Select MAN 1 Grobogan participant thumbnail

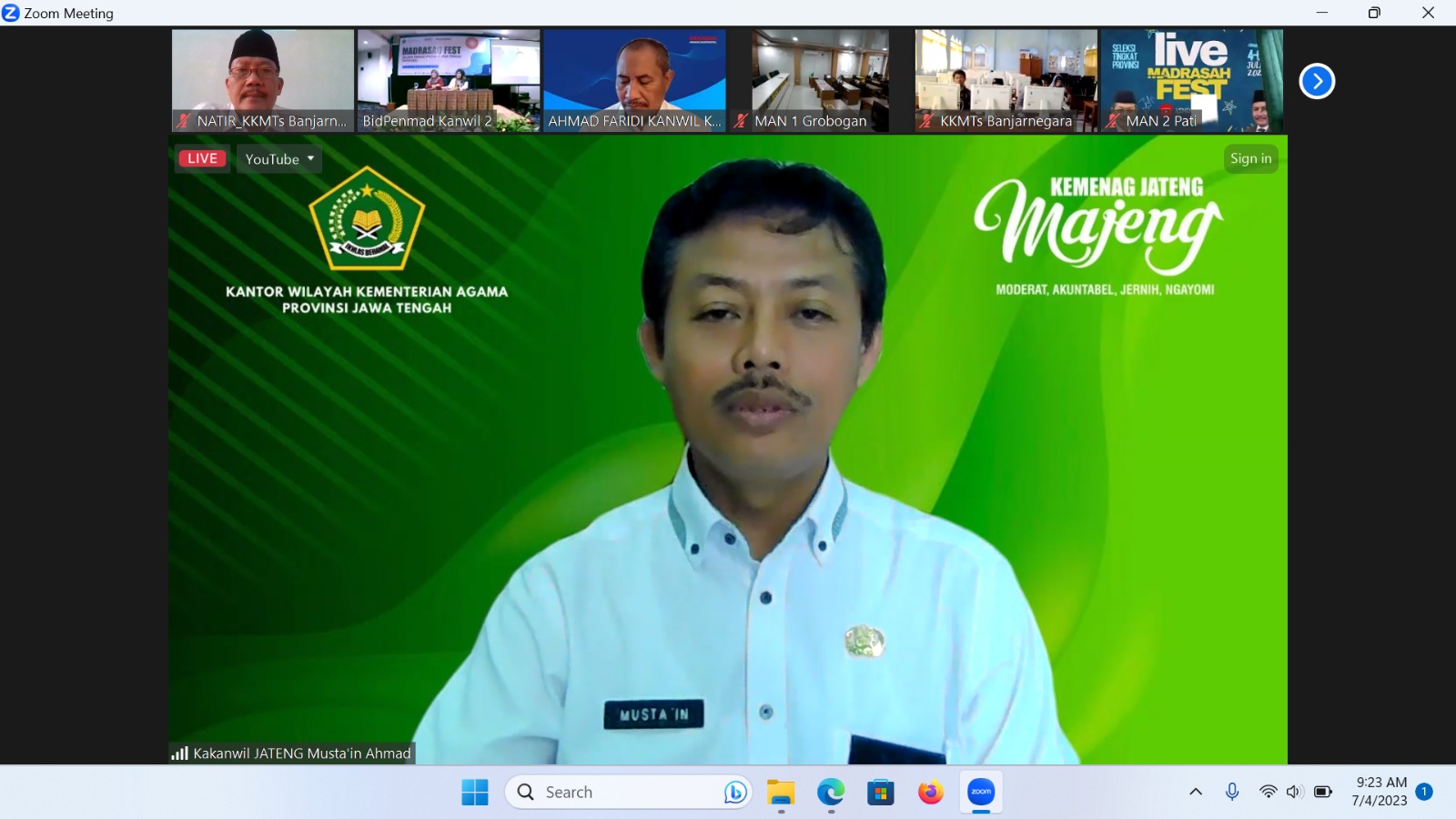pyautogui.click(x=820, y=81)
